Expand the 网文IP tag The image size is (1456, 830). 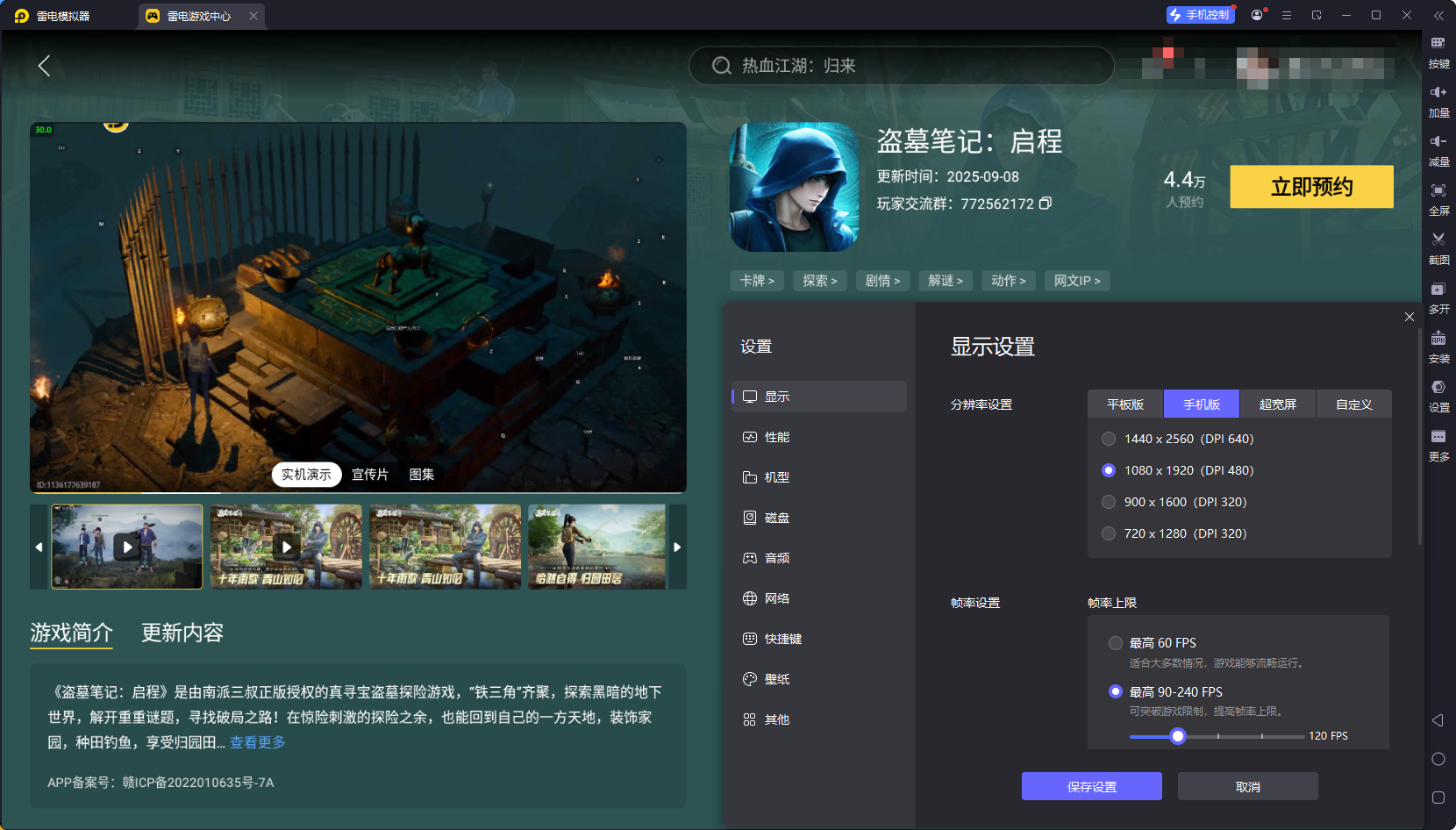(1077, 281)
